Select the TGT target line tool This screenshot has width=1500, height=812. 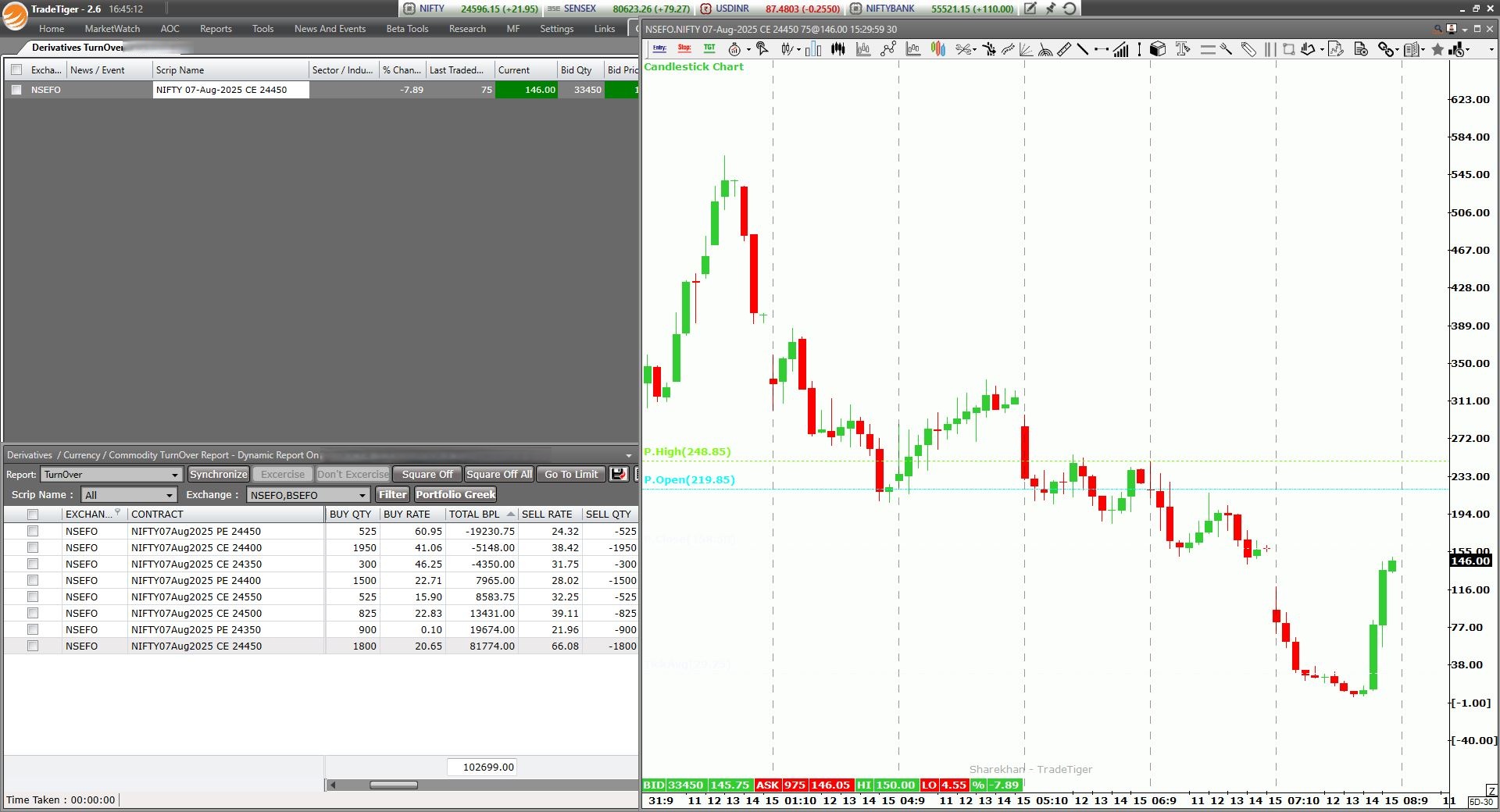coord(709,48)
